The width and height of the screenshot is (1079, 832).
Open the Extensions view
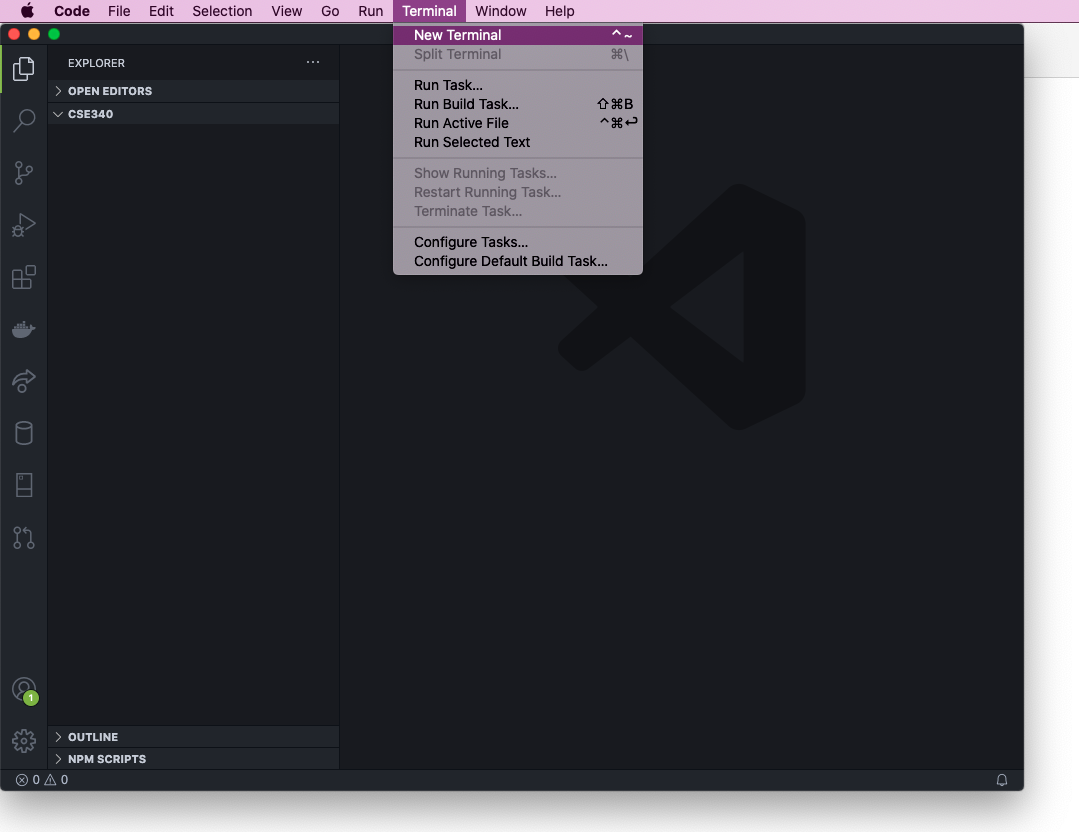click(24, 277)
